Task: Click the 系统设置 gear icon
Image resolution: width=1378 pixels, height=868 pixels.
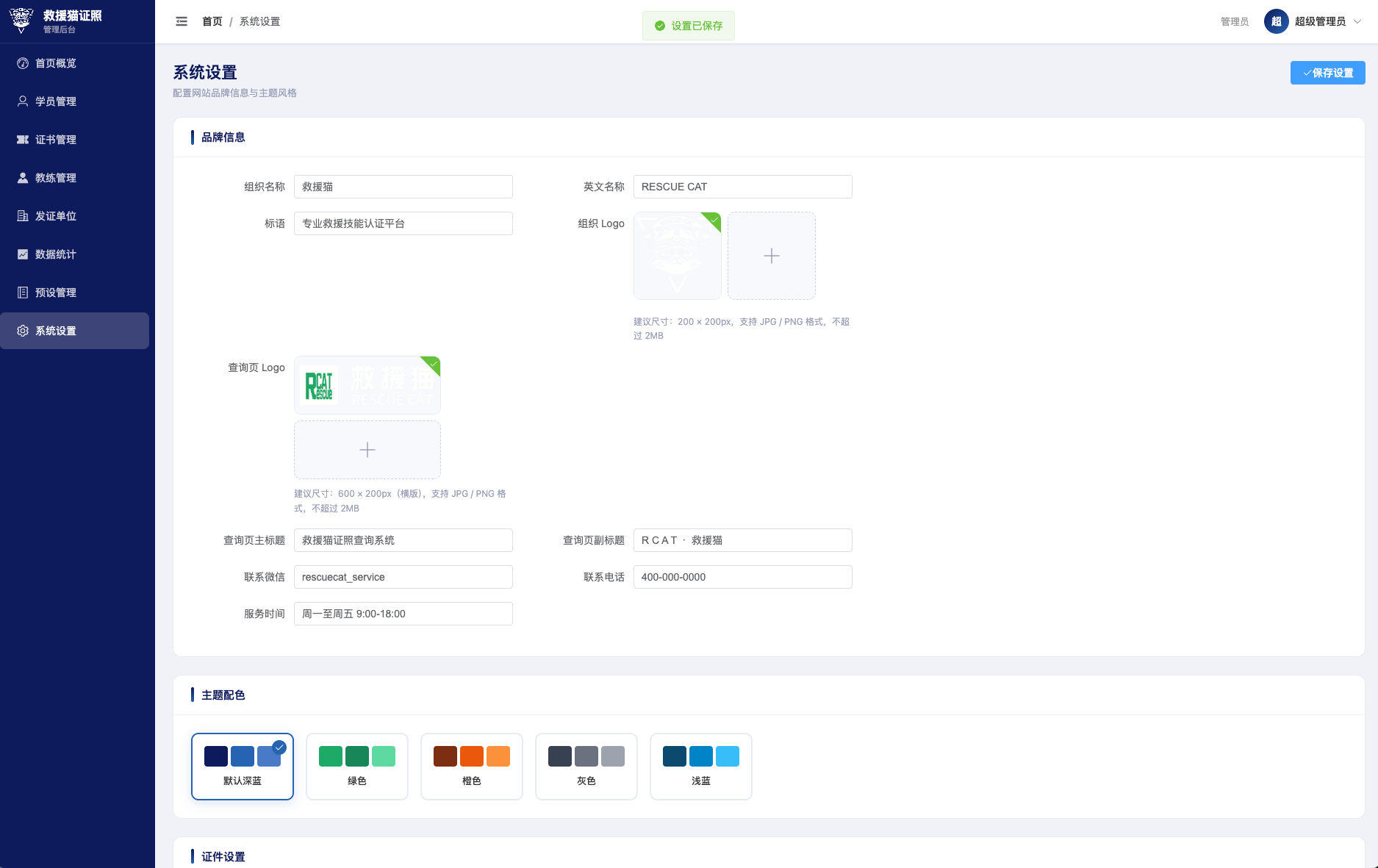Action: coord(23,331)
